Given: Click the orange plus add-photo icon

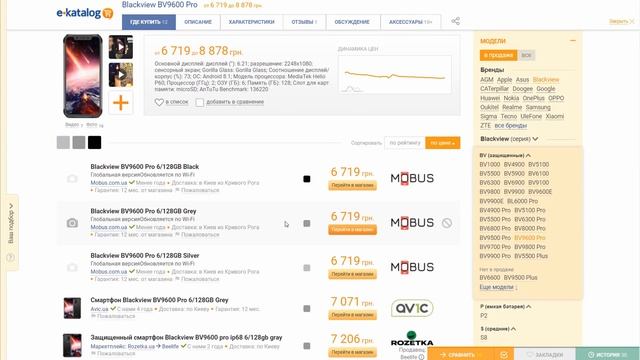Looking at the screenshot, I should coord(120,102).
